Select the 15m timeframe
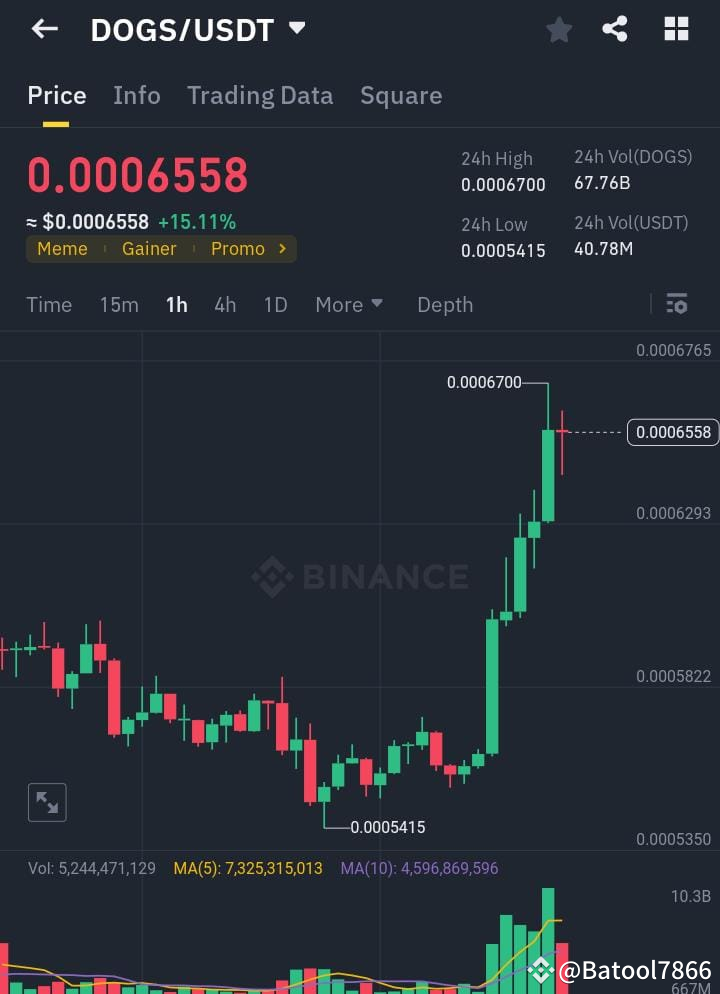The height and width of the screenshot is (994, 720). click(x=119, y=305)
